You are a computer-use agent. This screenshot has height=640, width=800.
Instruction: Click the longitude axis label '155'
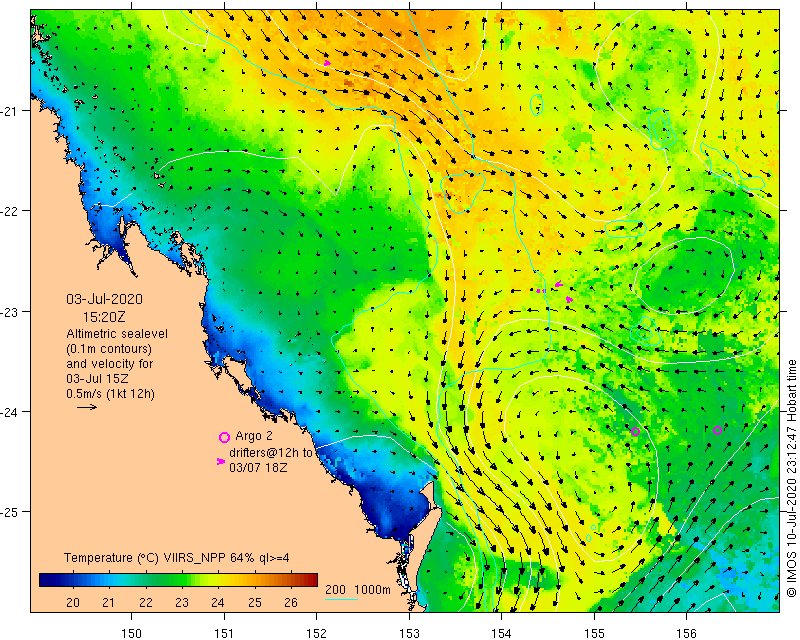click(594, 633)
